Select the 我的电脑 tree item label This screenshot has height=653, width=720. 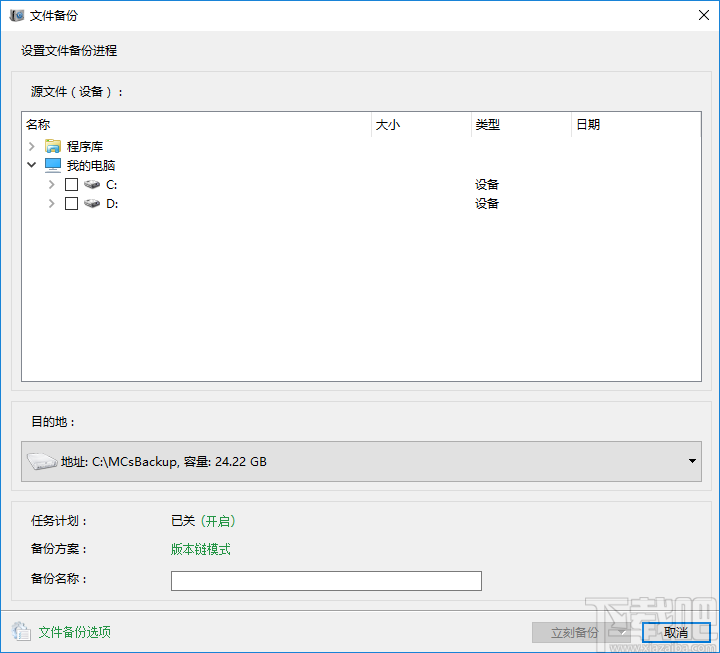click(91, 165)
